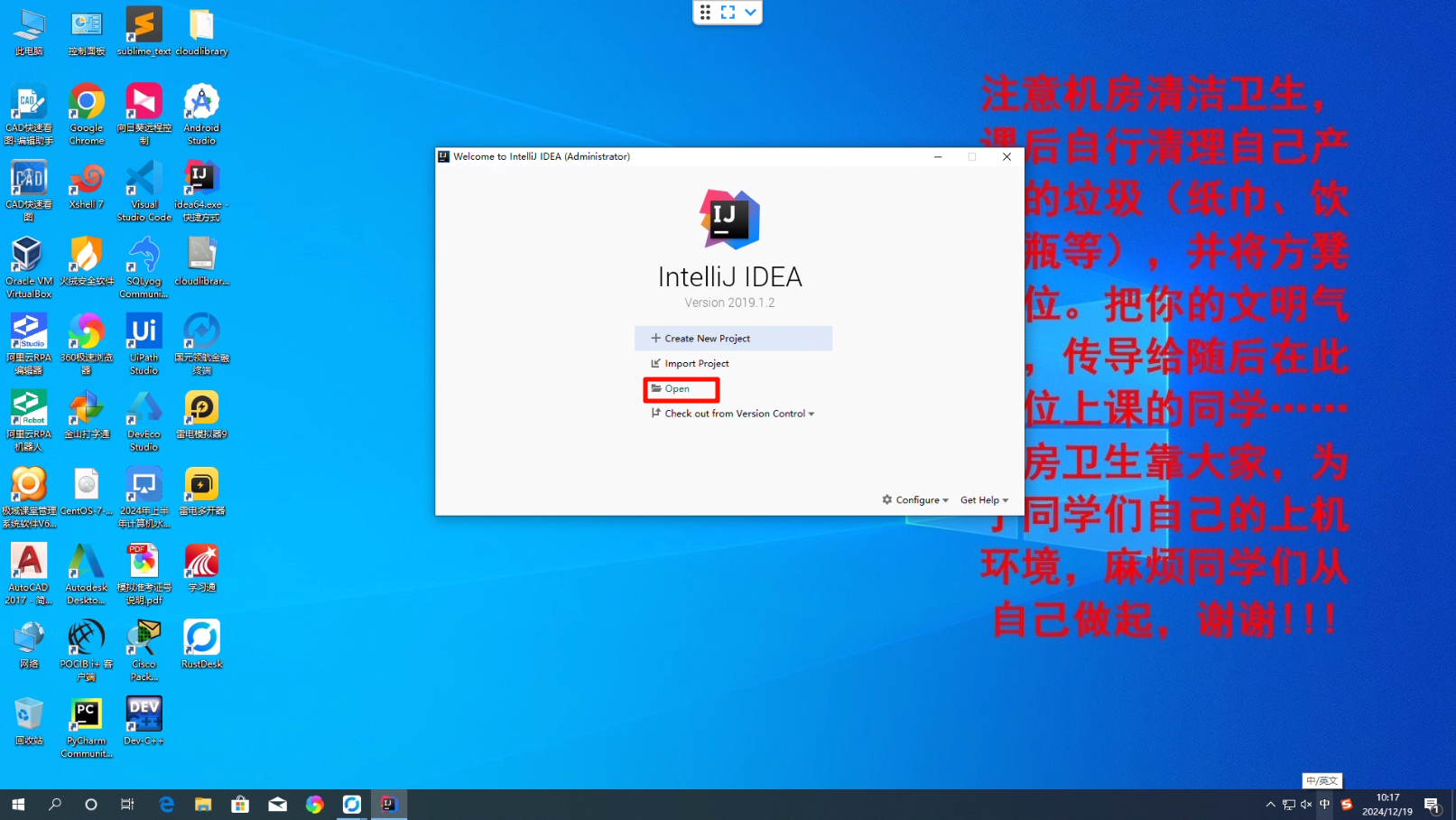Viewport: 1456px width, 820px height.
Task: Minimize the IntelliJ welcome window
Action: coord(938,157)
